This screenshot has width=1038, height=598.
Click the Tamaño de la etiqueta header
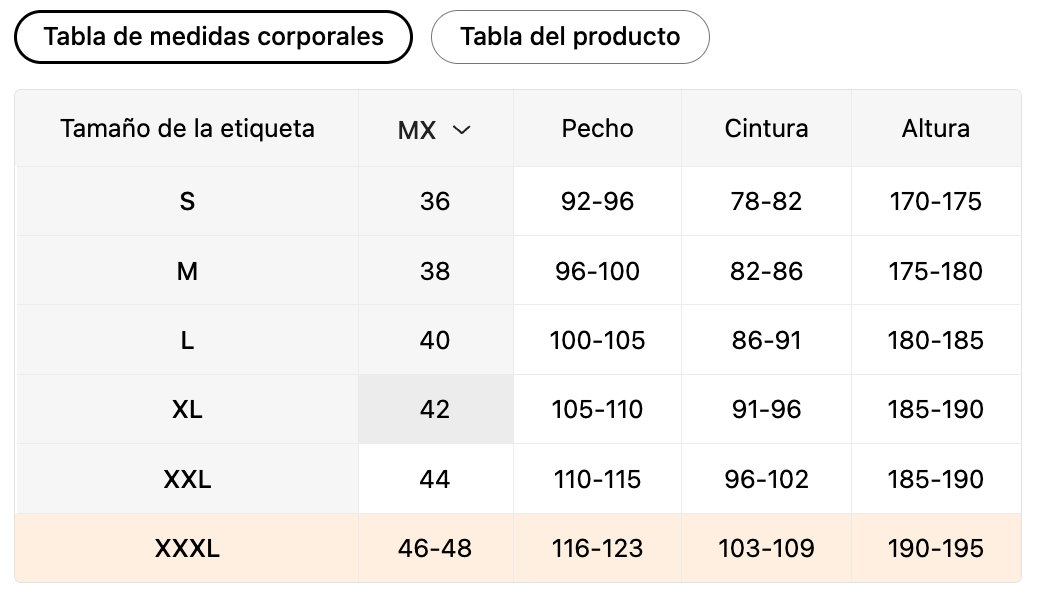click(187, 128)
